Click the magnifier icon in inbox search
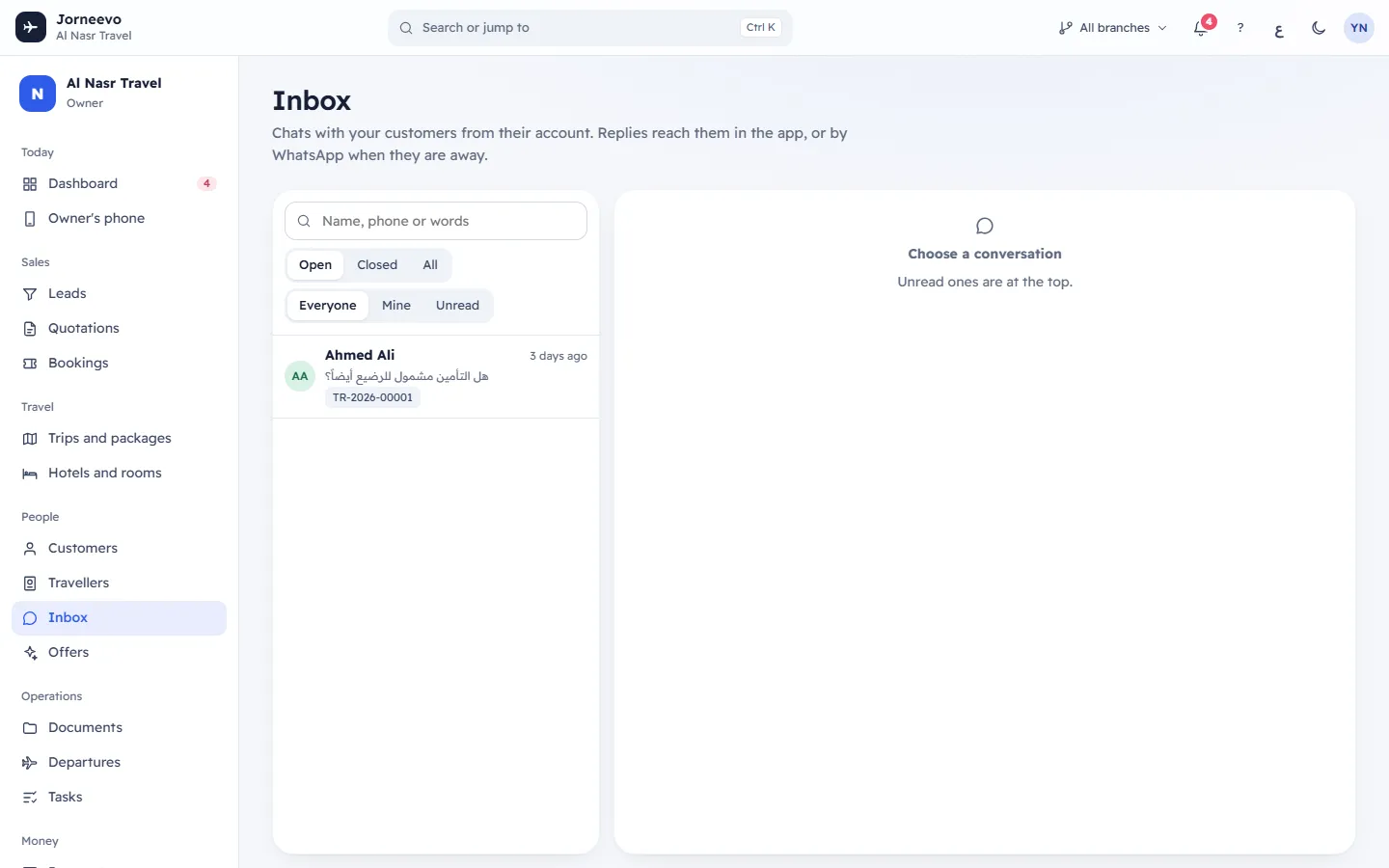Viewport: 1389px width, 868px height. coord(304,221)
